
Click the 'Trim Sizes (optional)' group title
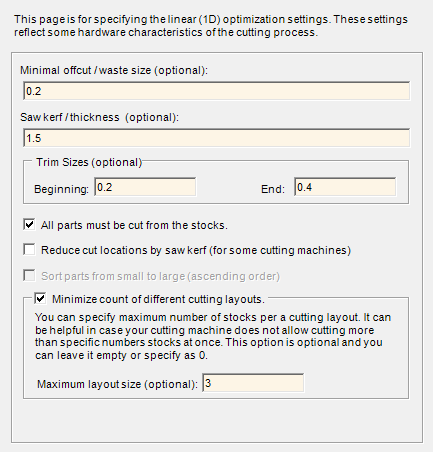click(x=89, y=162)
